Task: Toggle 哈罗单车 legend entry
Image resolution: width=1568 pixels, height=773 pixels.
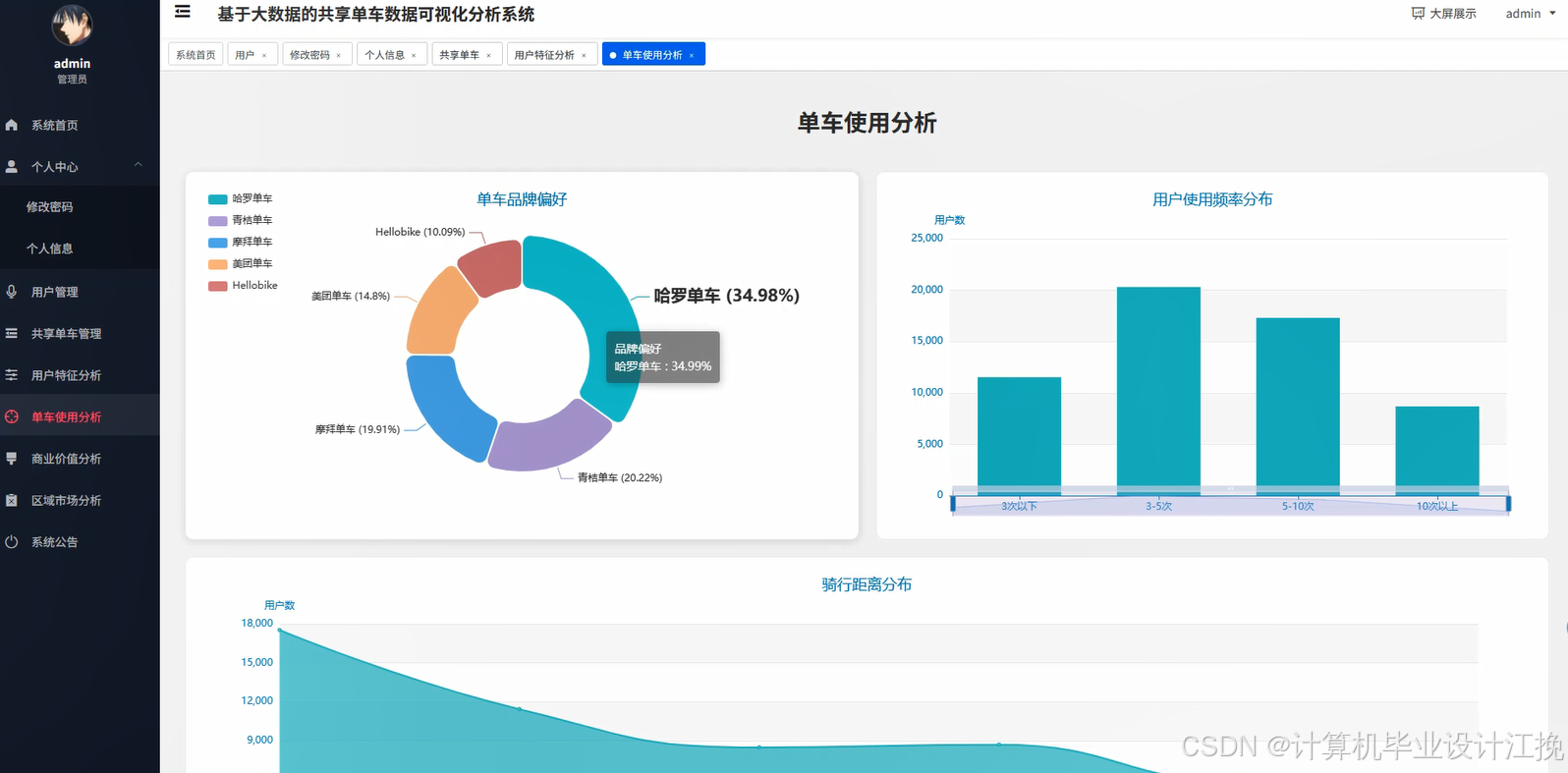Action: [x=241, y=198]
